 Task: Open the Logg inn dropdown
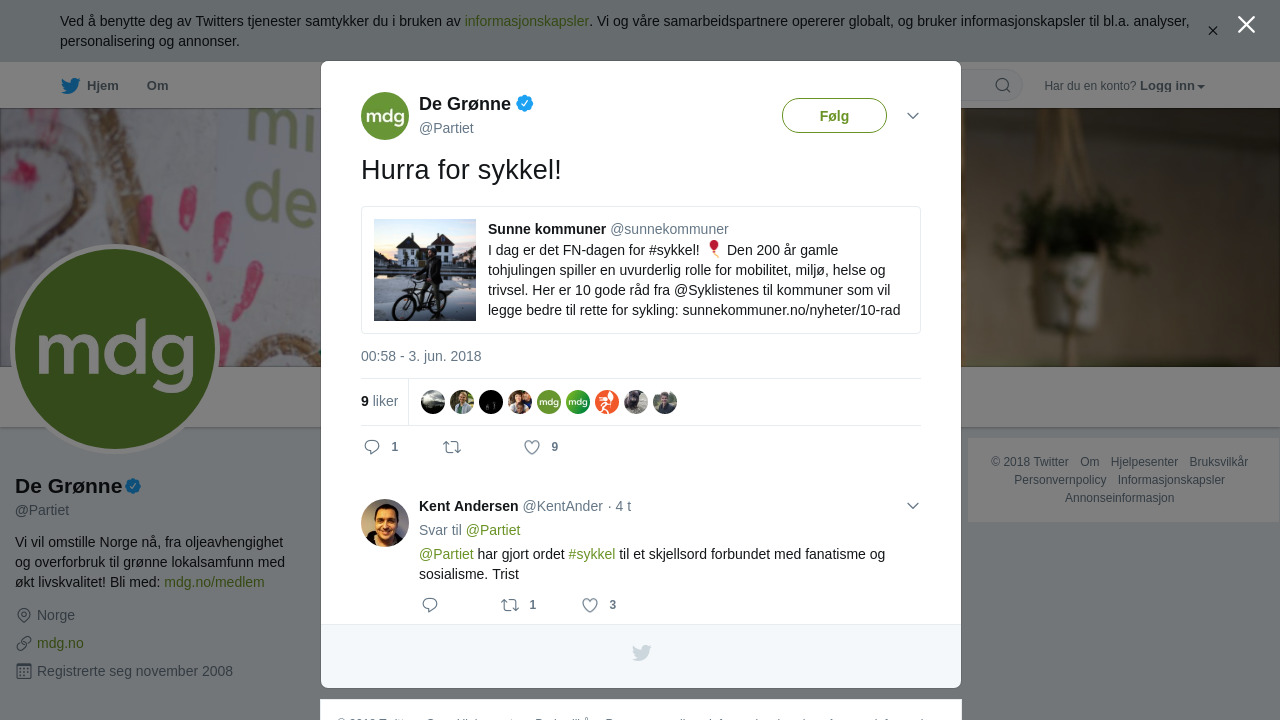(1172, 86)
